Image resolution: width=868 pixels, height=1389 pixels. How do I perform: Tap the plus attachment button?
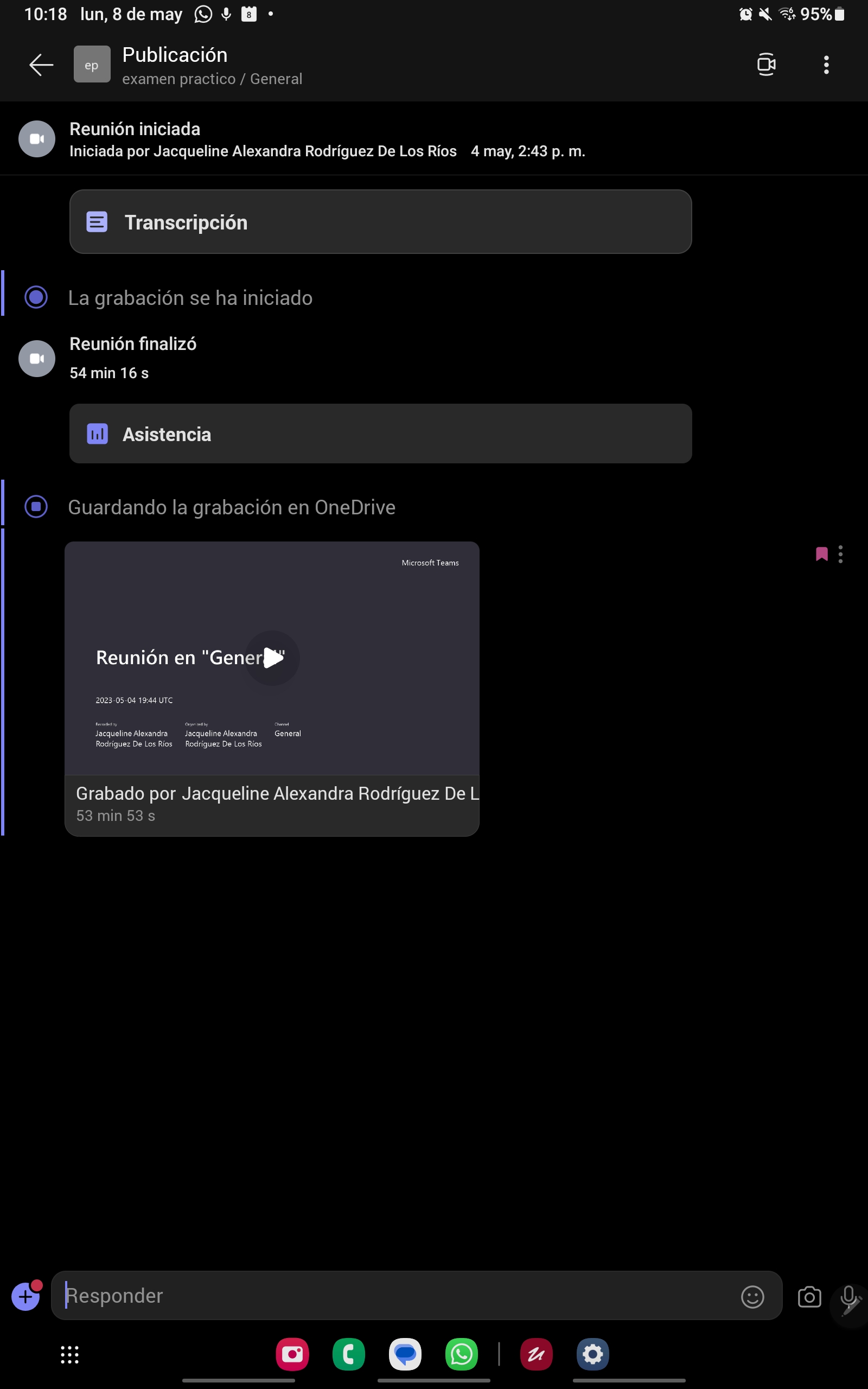(x=26, y=1296)
